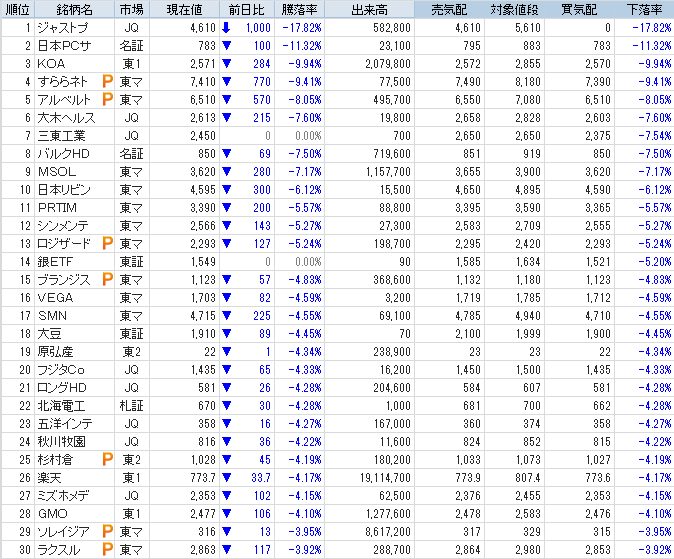This screenshot has width=674, height=559.
Task: Click ask price 2,100 in 大豆 row
Action: [x=468, y=334]
